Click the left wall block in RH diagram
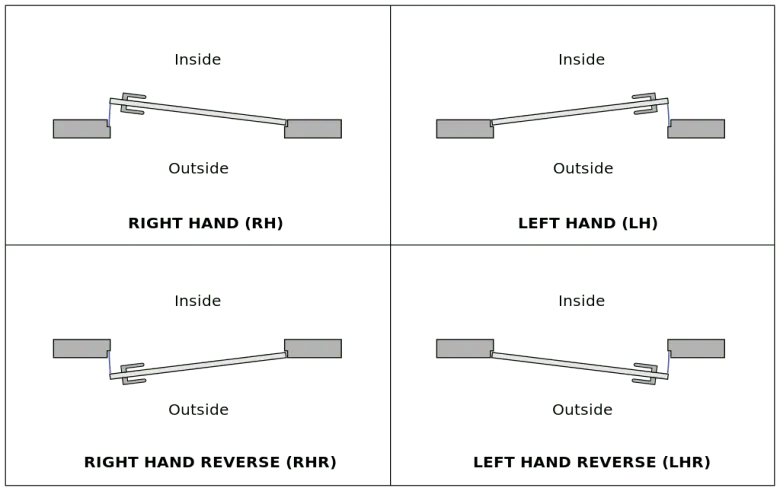The image size is (780, 491). [x=82, y=129]
